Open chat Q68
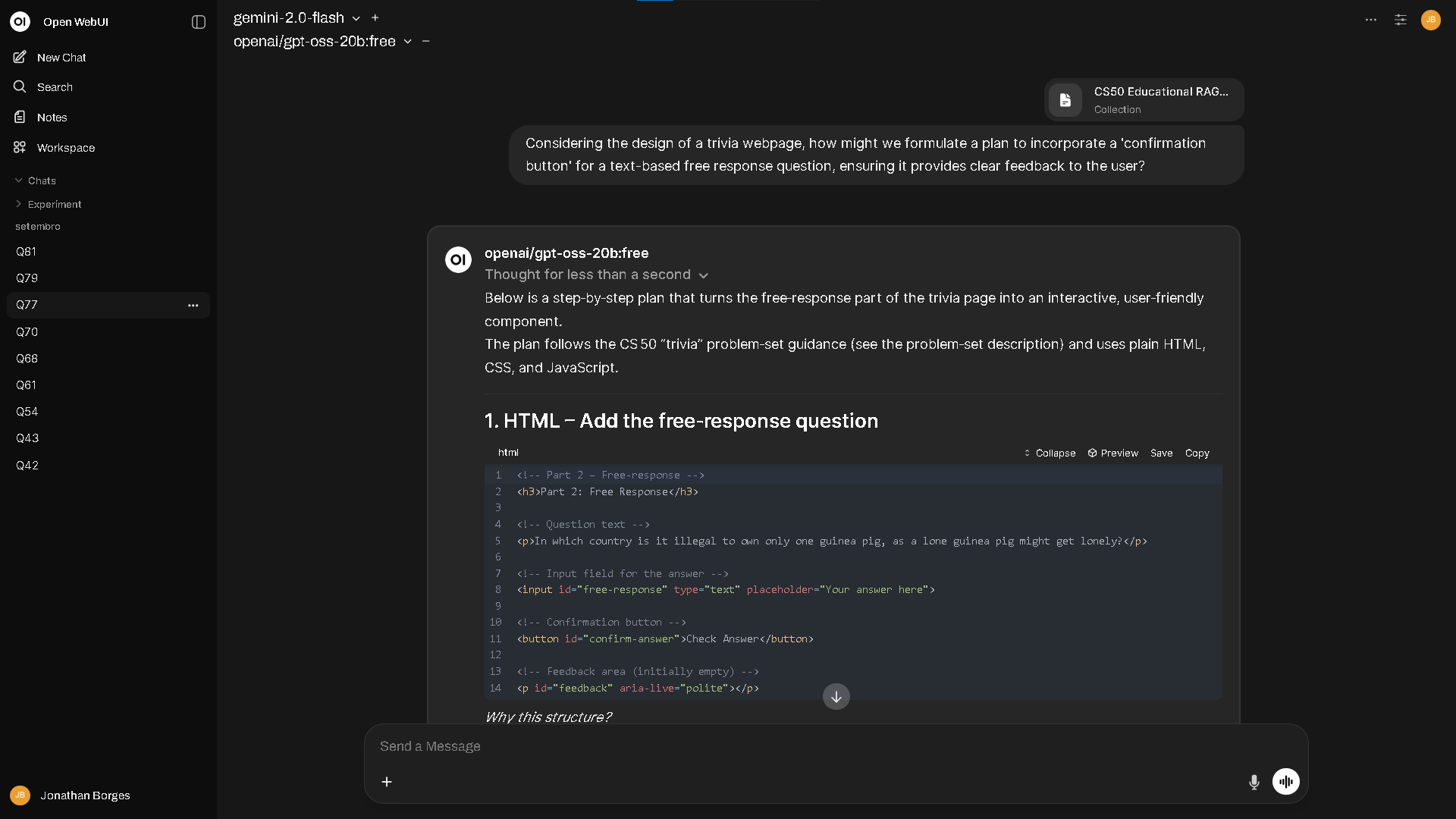Screen dimensions: 1456x819 27,359
